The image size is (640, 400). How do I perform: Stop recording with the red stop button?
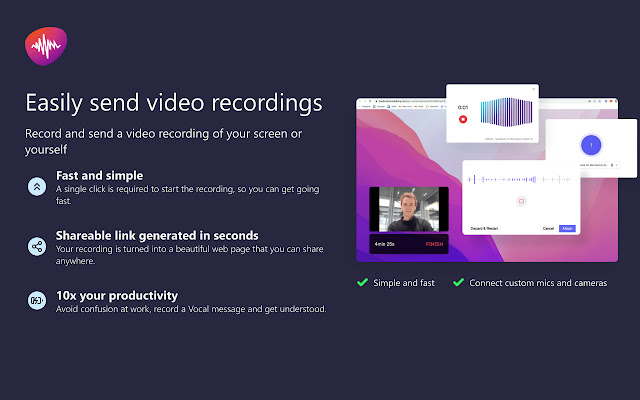coord(463,119)
